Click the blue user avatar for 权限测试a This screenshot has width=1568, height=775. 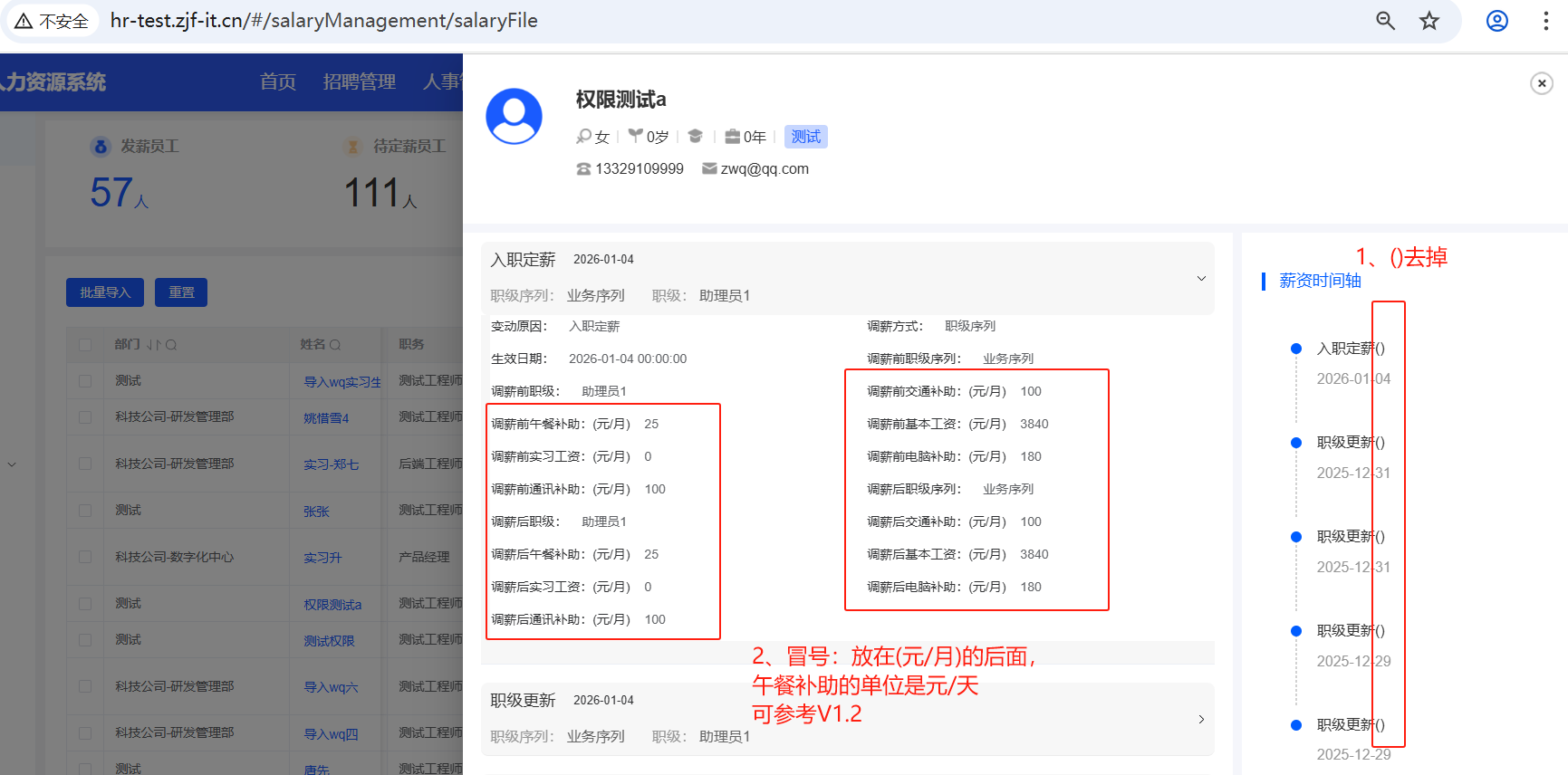tap(514, 116)
